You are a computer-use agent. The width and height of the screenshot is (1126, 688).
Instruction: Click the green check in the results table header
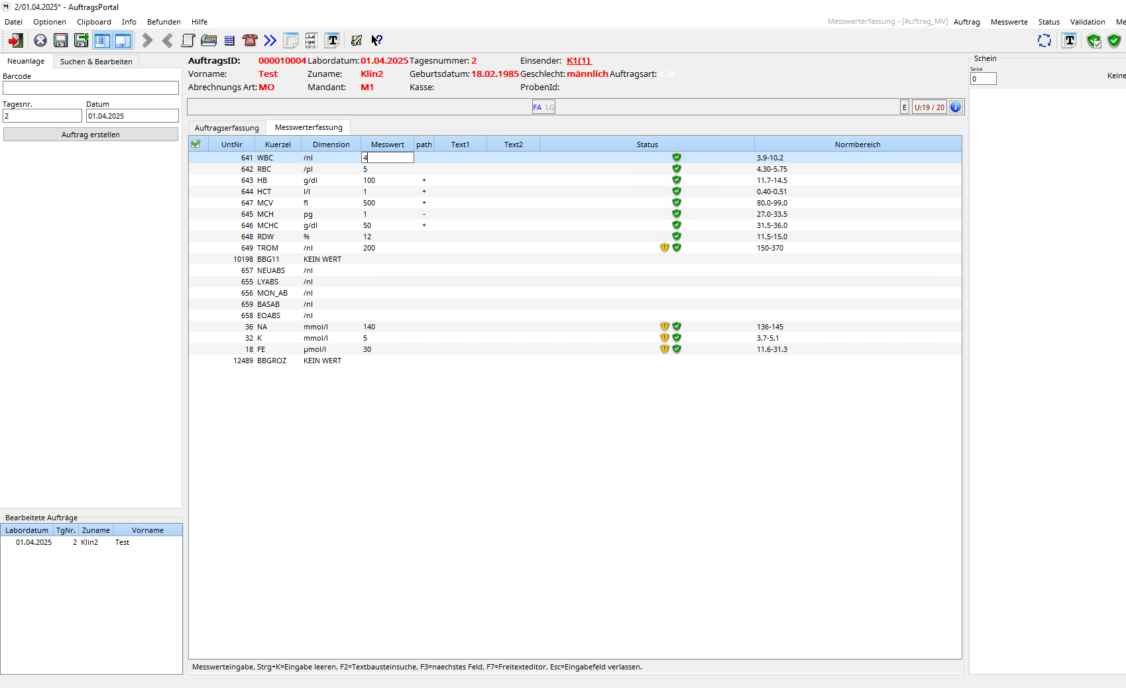(194, 143)
